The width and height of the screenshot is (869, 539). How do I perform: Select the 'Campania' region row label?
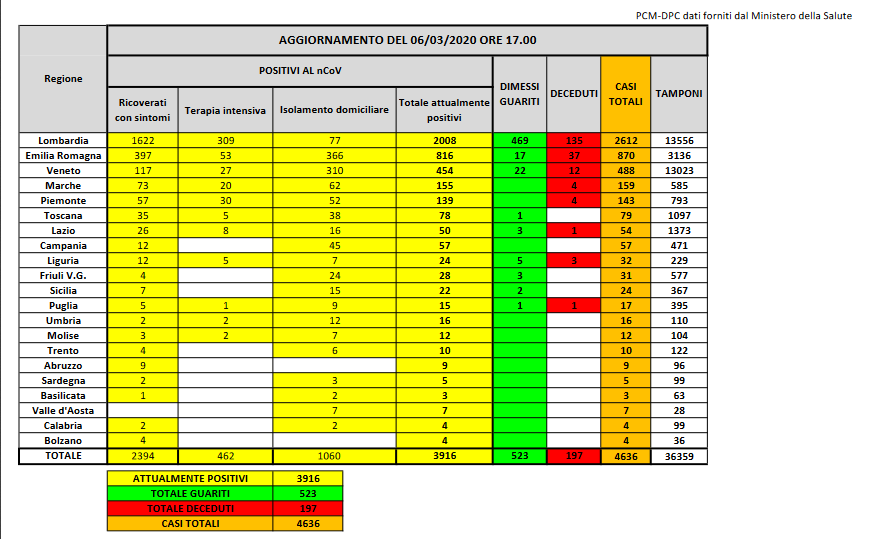click(x=63, y=245)
